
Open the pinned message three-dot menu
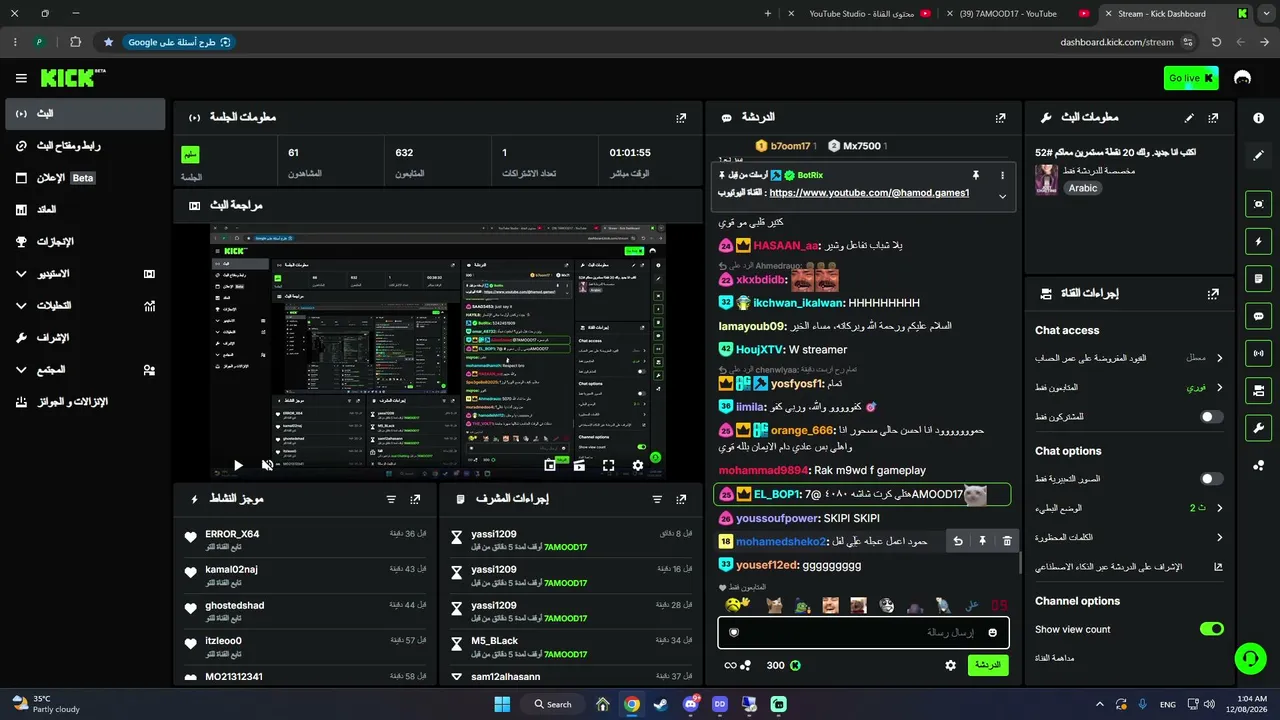pos(1002,175)
